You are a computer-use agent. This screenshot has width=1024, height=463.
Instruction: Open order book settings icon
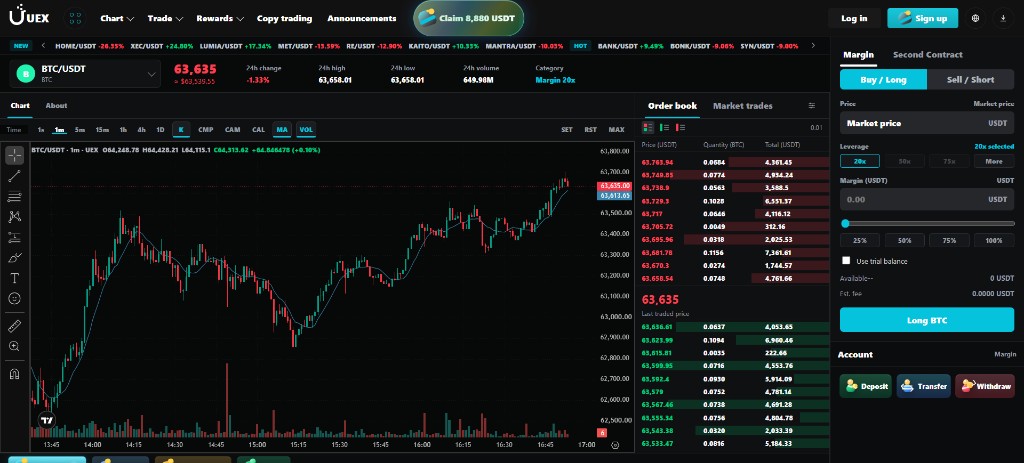[x=812, y=106]
